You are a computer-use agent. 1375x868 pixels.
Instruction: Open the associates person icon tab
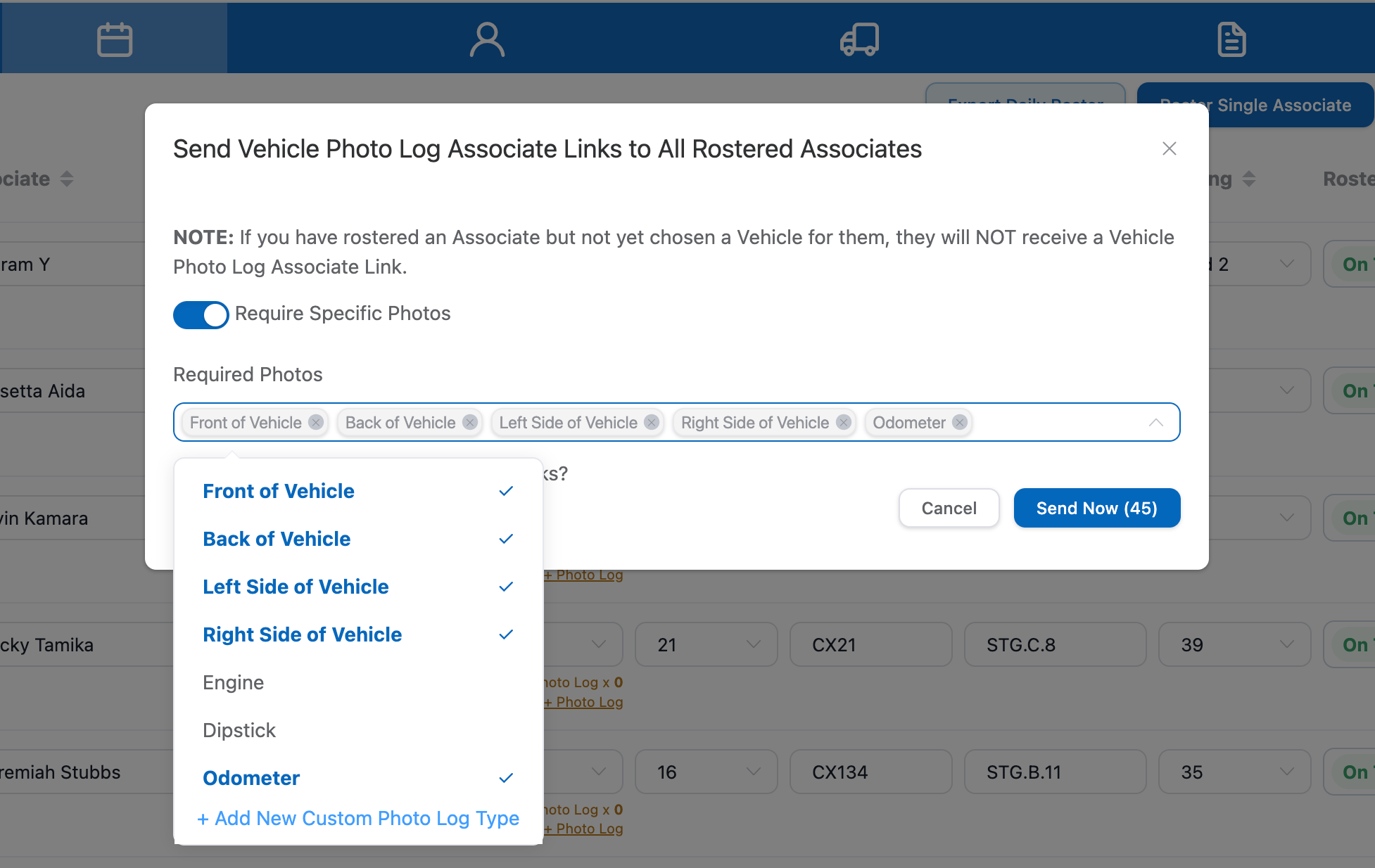[487, 39]
